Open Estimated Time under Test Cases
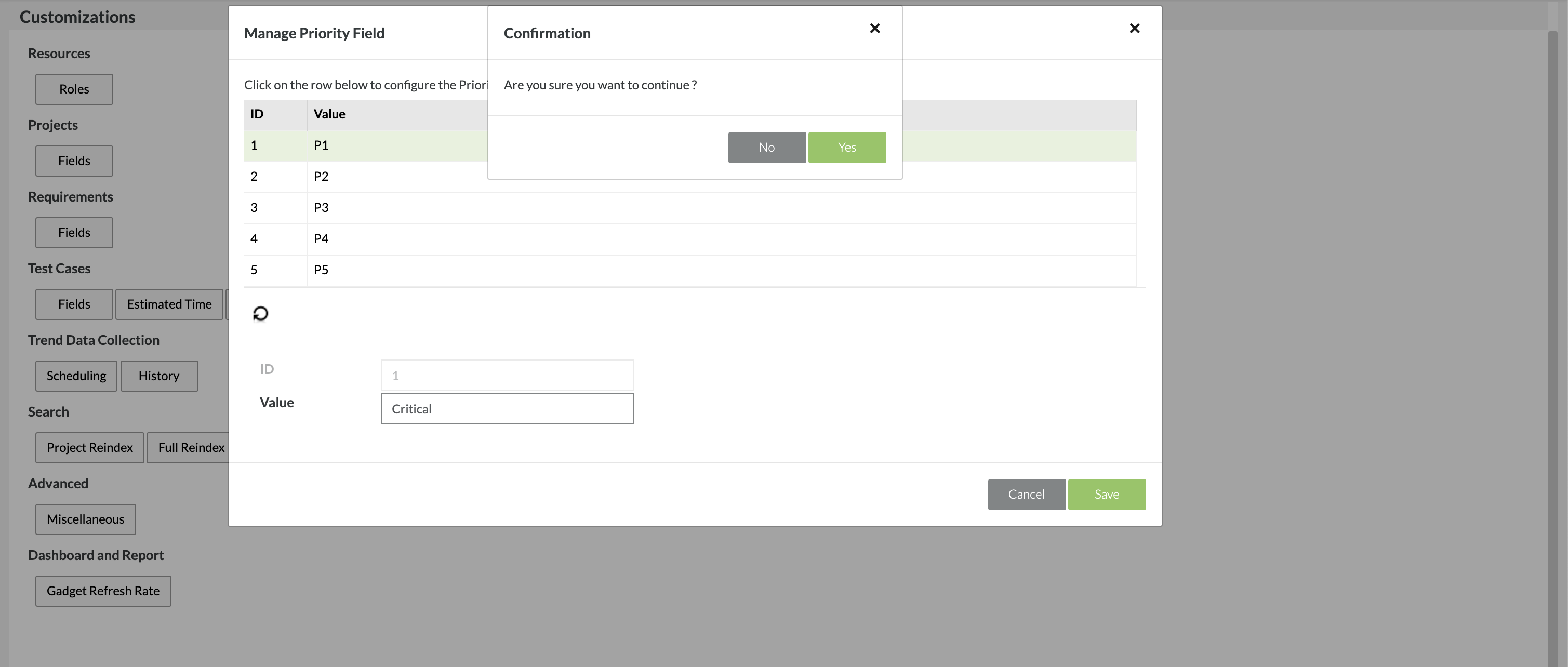Screen dimensions: 1568x667 [x=169, y=304]
